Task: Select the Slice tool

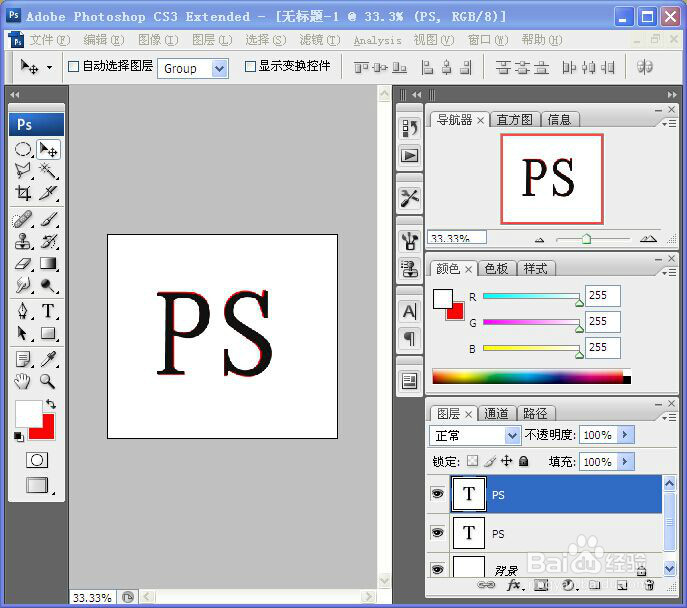Action: point(48,193)
